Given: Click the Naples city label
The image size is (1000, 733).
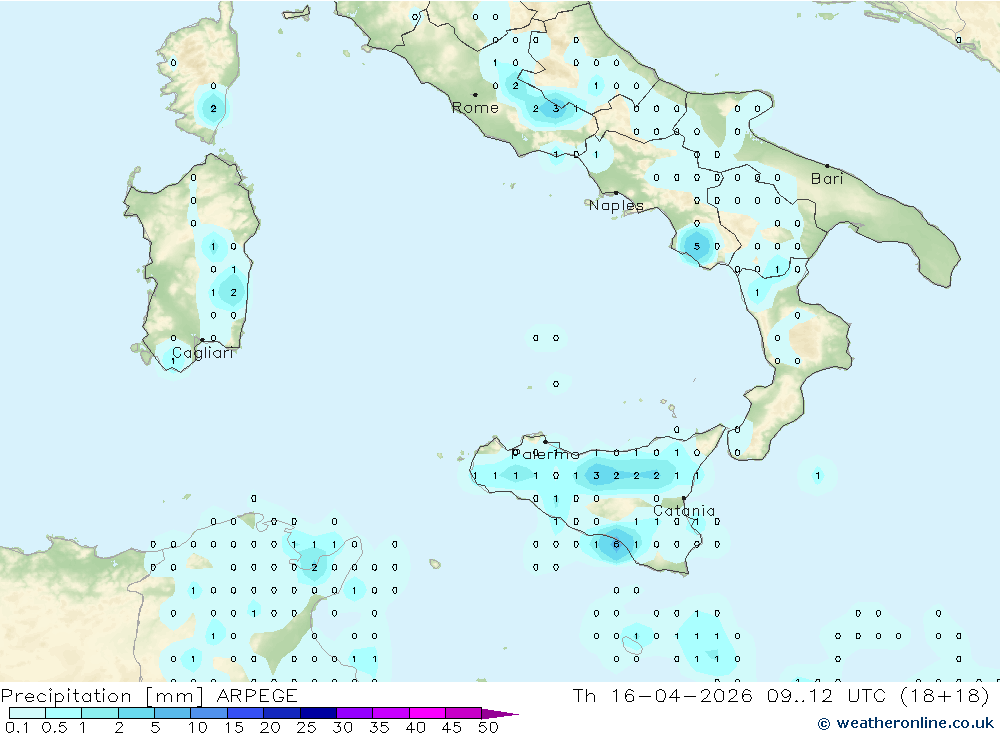Looking at the screenshot, I should 616,205.
